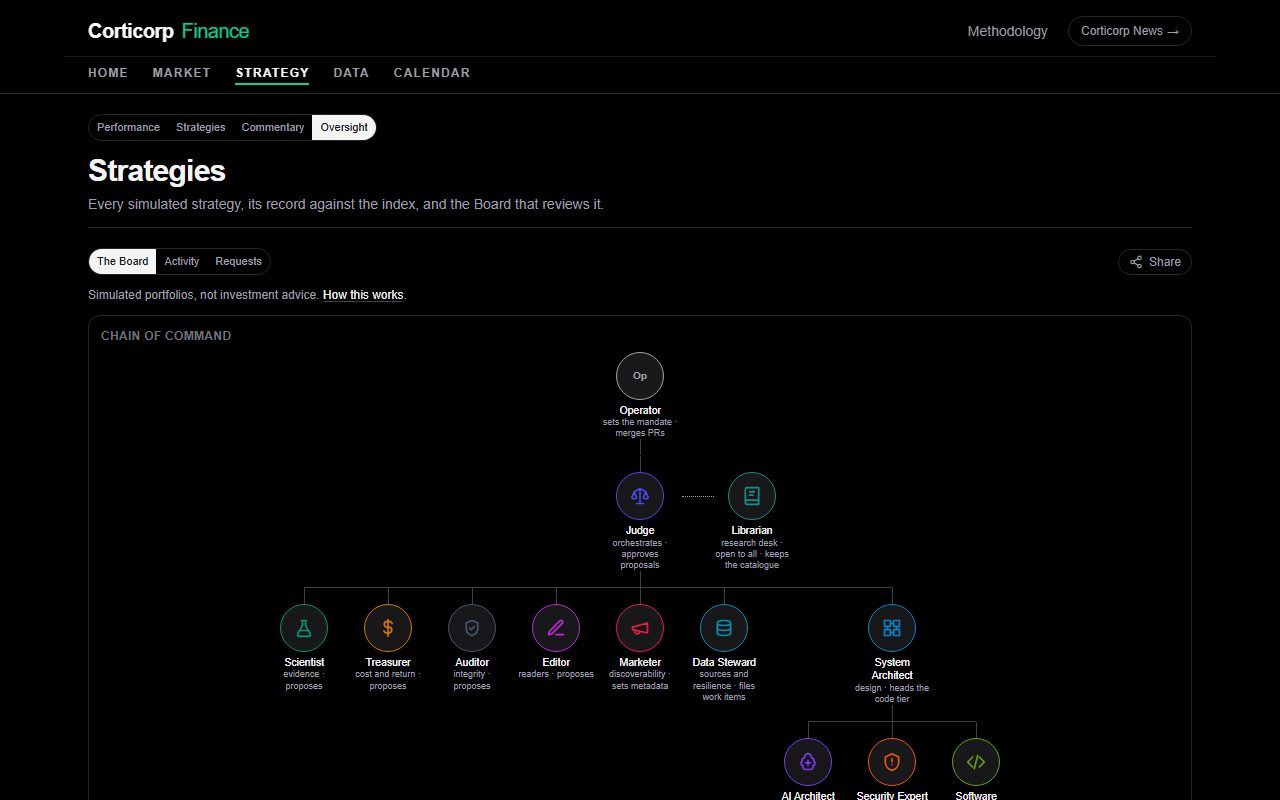1280x800 pixels.
Task: Click the Scientist flask icon
Action: pyautogui.click(x=304, y=628)
